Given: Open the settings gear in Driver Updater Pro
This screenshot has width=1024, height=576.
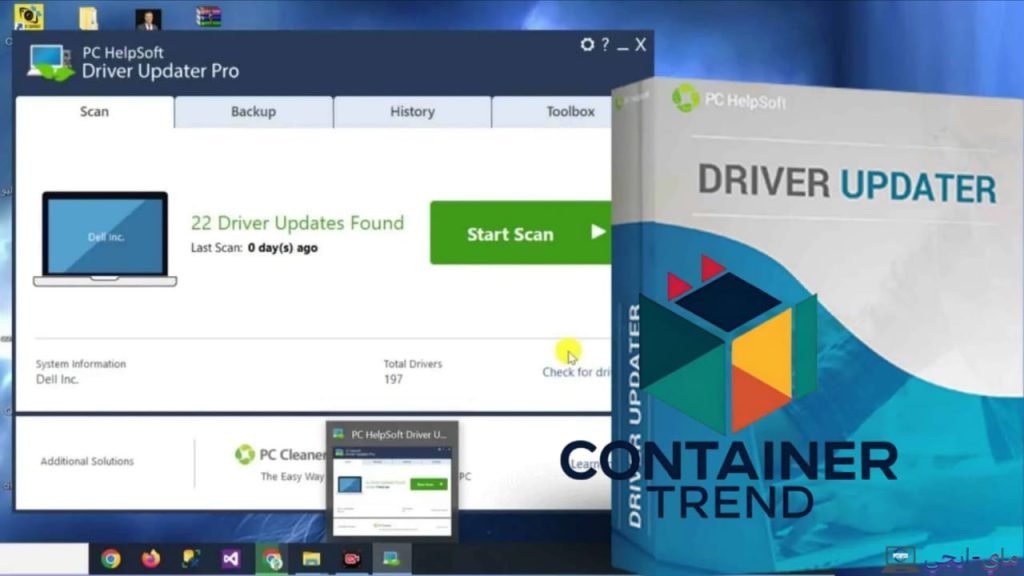Looking at the screenshot, I should point(587,44).
